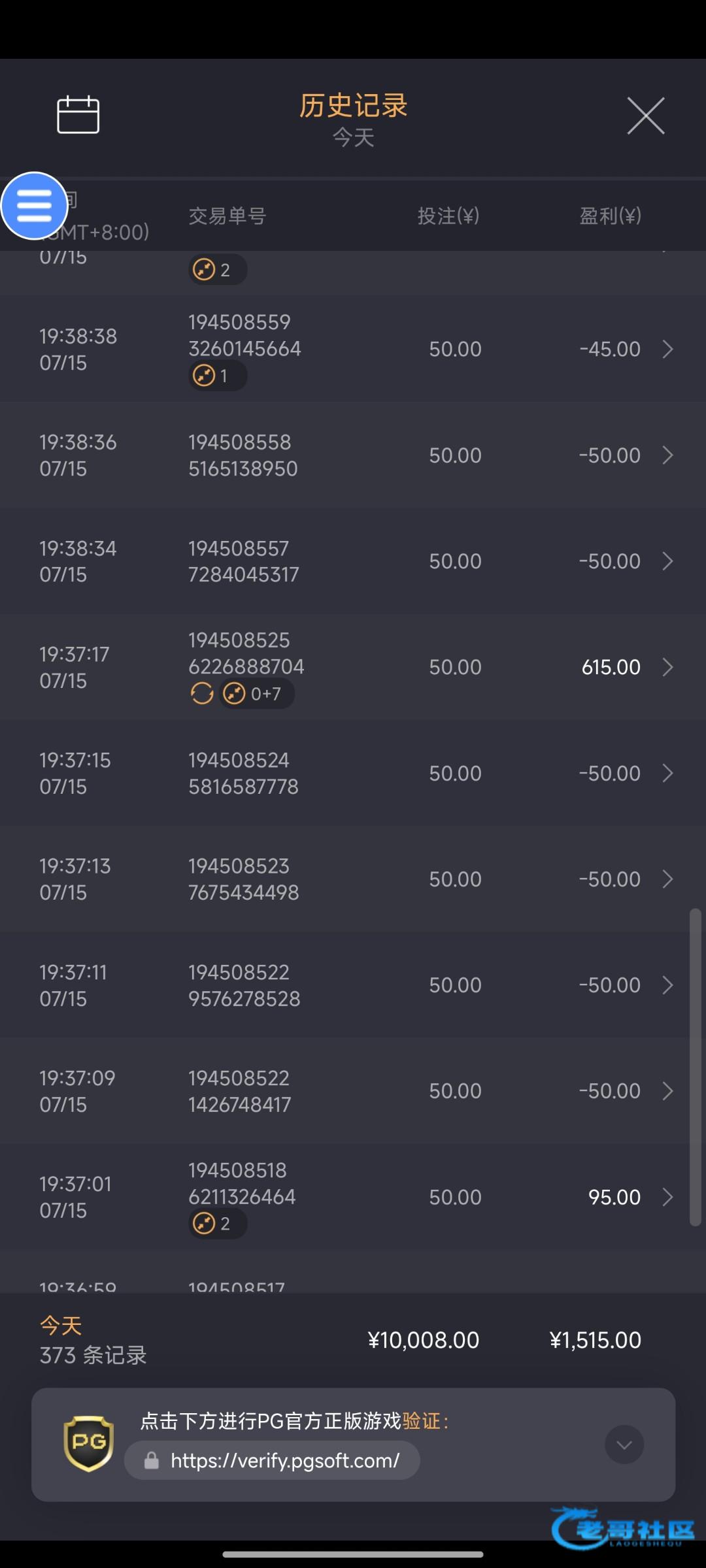Click the vertical scrollbar thumb
This screenshot has width=706, height=1568.
pos(696,1066)
